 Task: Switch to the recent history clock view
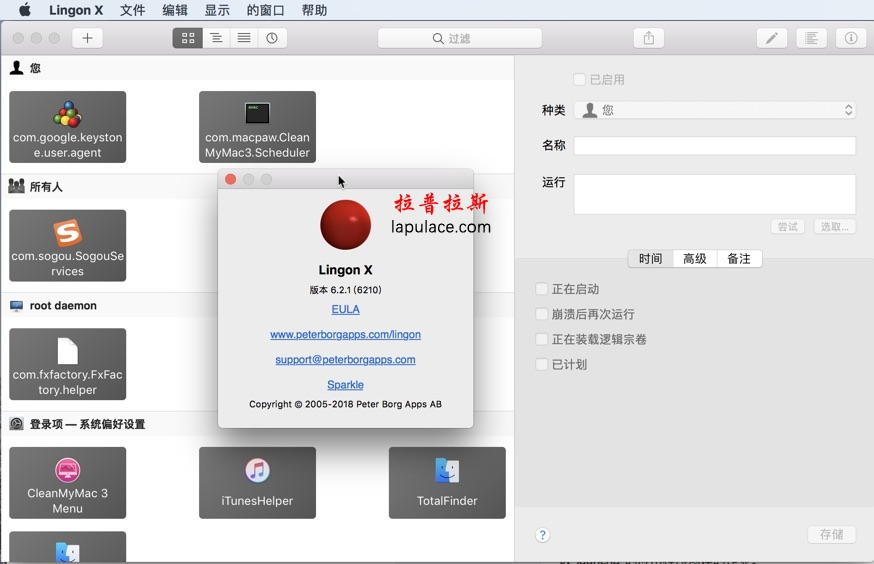(272, 38)
